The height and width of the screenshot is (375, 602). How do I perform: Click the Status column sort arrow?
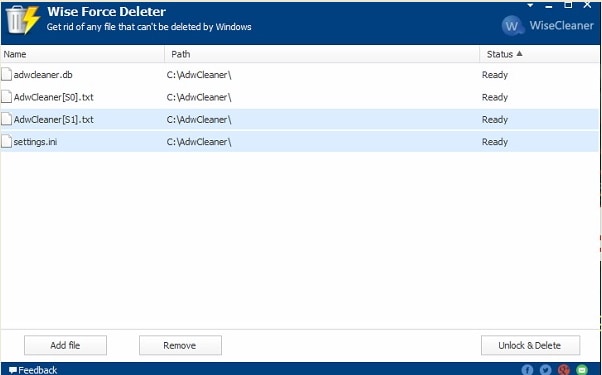coord(519,54)
